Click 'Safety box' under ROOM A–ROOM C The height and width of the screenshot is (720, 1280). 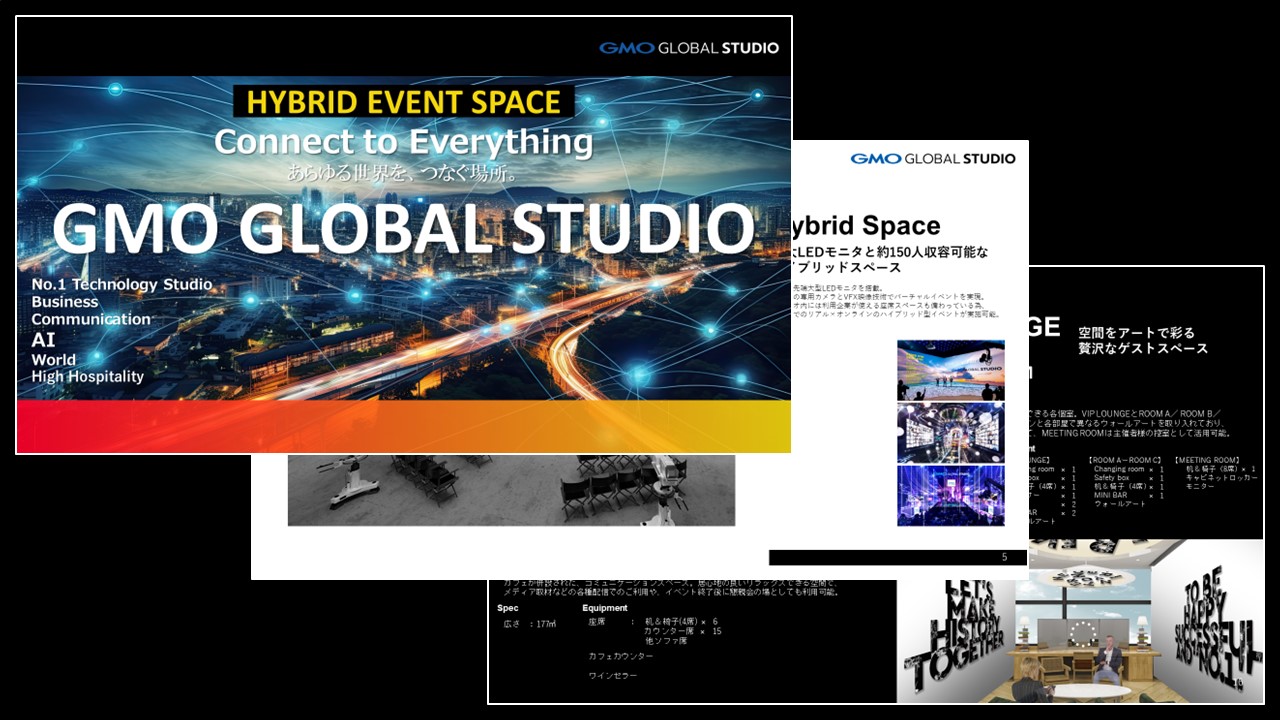coord(1113,478)
